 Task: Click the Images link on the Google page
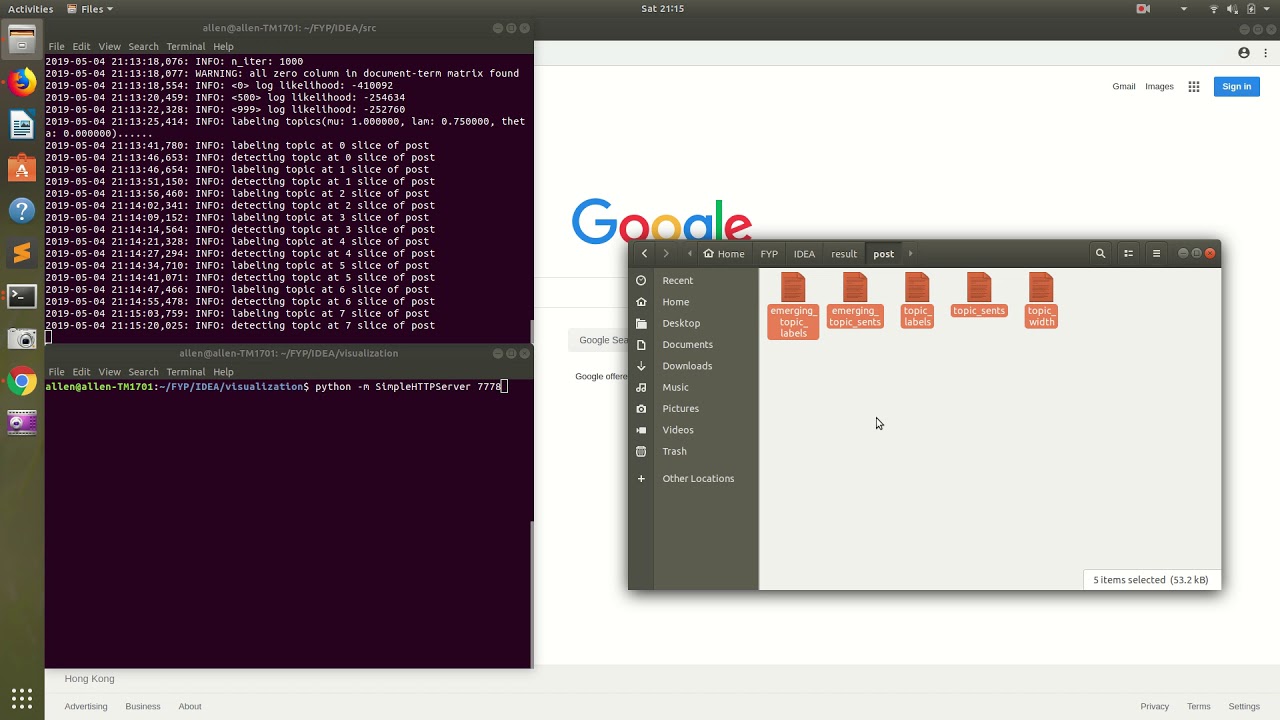(1159, 87)
